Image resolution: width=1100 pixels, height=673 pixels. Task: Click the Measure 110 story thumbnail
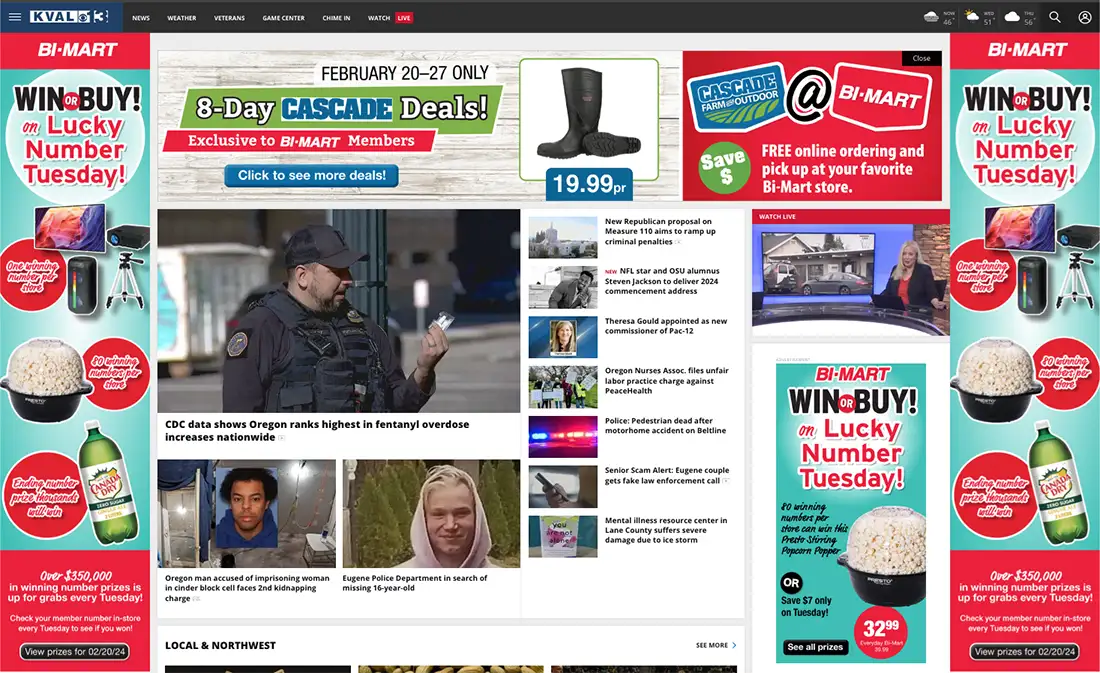pos(563,237)
